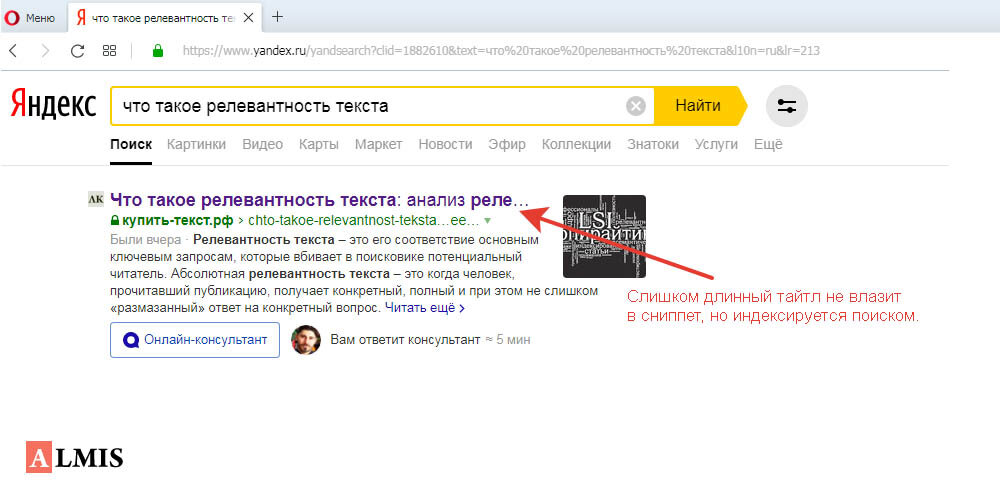Screen dimensions: 1000x500
Task: Switch to the Видео tab
Action: [x=262, y=145]
